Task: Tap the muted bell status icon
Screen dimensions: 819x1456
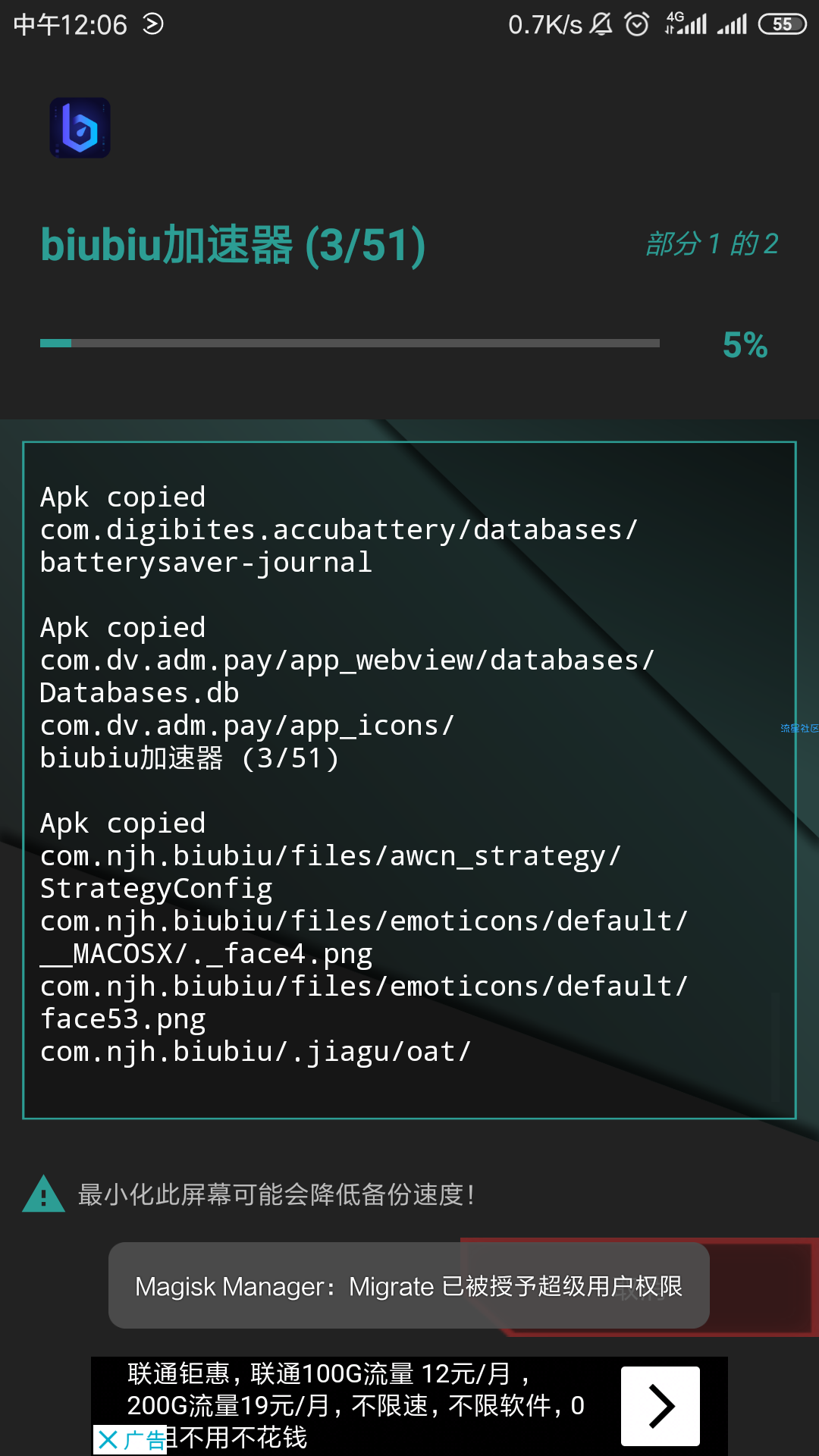Action: (x=601, y=24)
